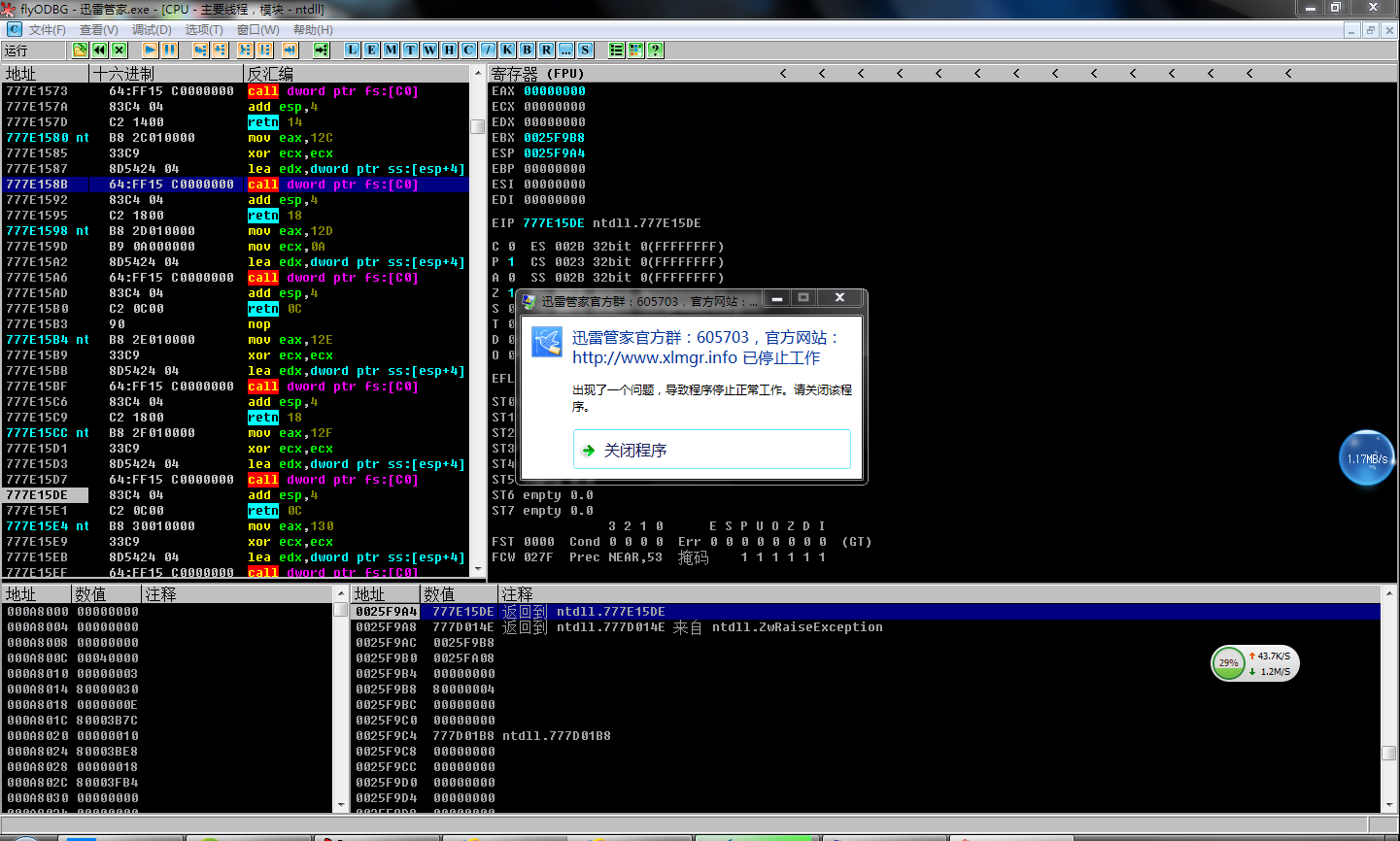1400x841 pixels.
Task: Open the 选项(T) menu
Action: [x=204, y=30]
